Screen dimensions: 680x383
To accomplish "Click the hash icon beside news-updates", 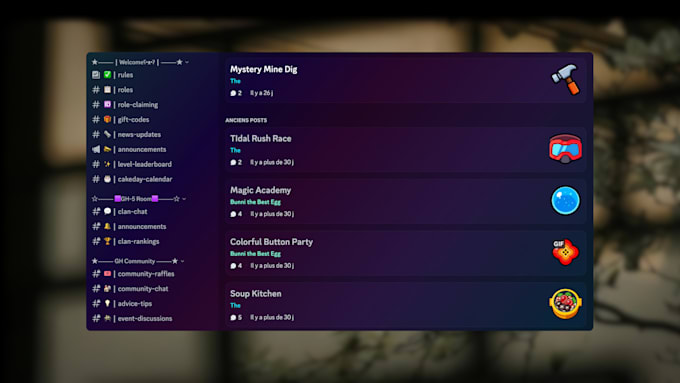I will coord(96,134).
